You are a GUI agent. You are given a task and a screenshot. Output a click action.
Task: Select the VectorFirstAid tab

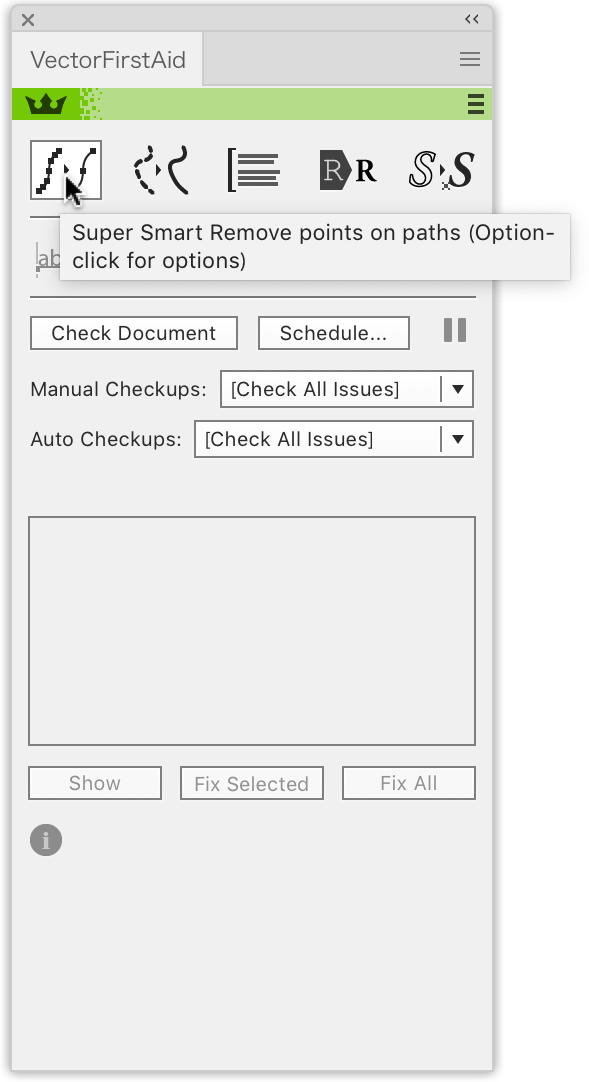(x=108, y=60)
